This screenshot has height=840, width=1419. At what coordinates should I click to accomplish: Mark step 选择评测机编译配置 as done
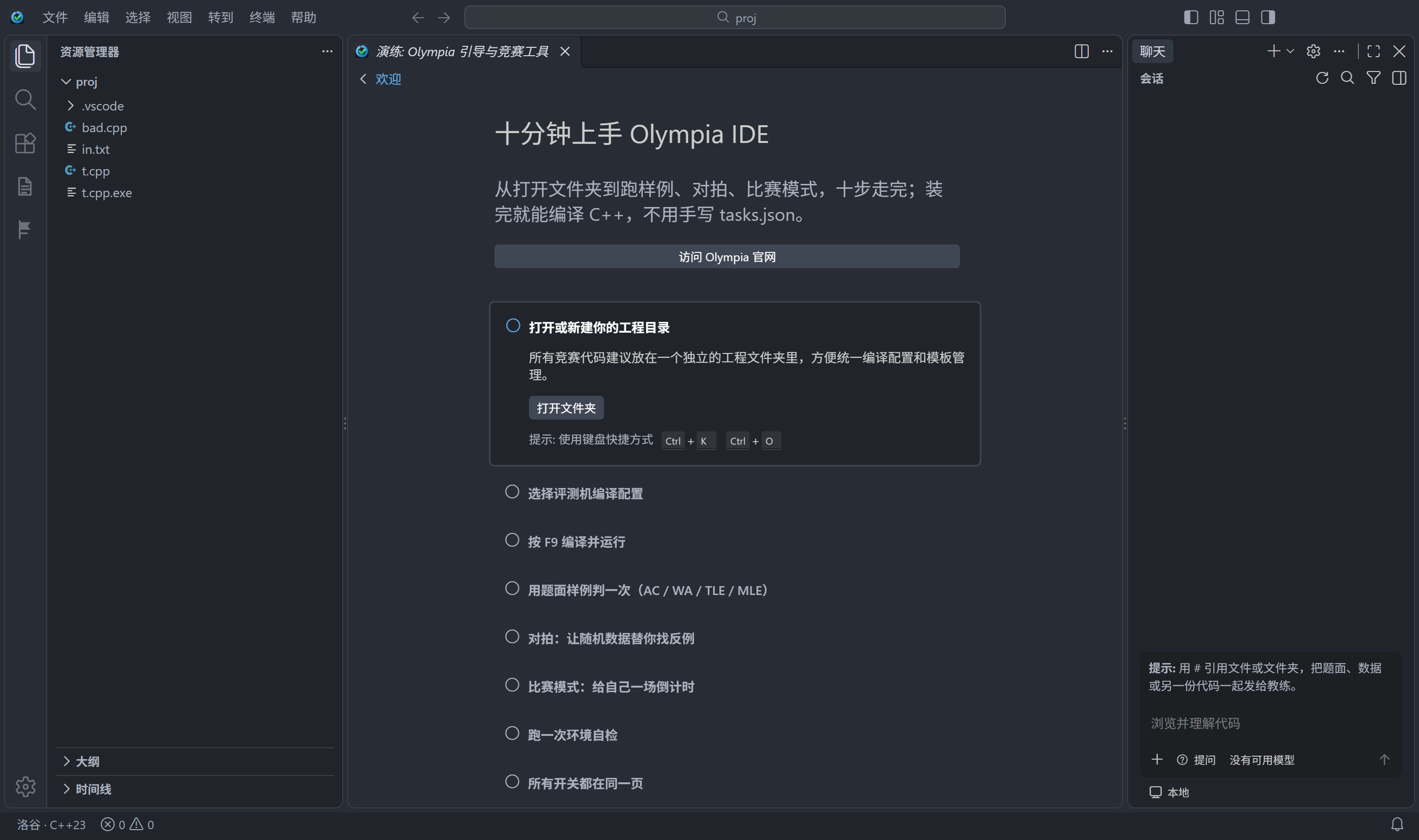point(512,492)
